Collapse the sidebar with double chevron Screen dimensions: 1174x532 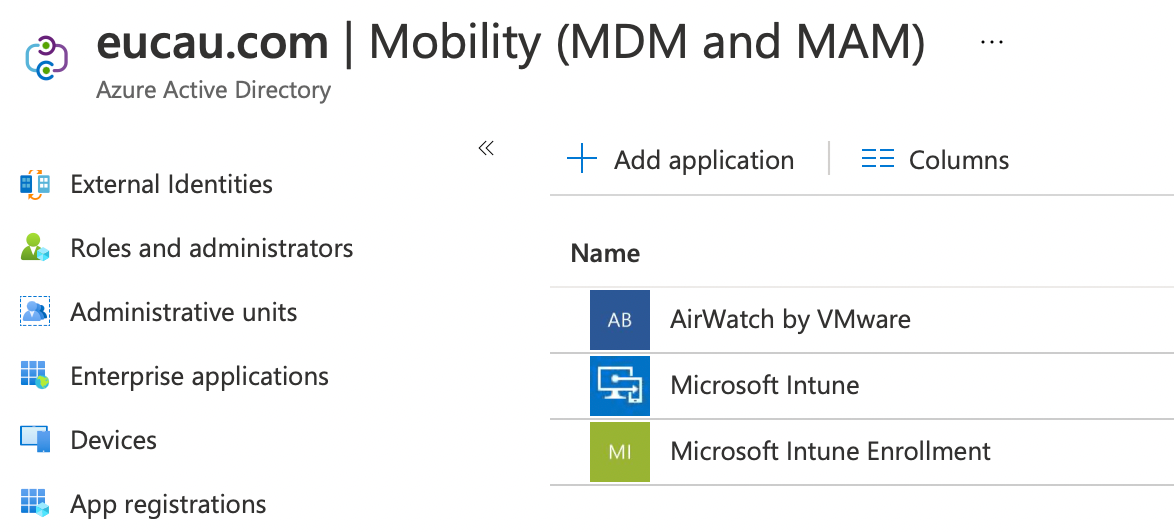[x=486, y=149]
